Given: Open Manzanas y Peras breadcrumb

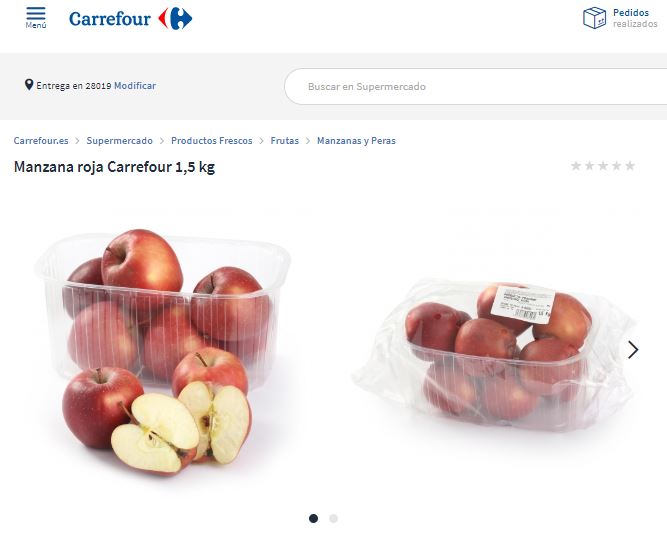Looking at the screenshot, I should pos(356,140).
